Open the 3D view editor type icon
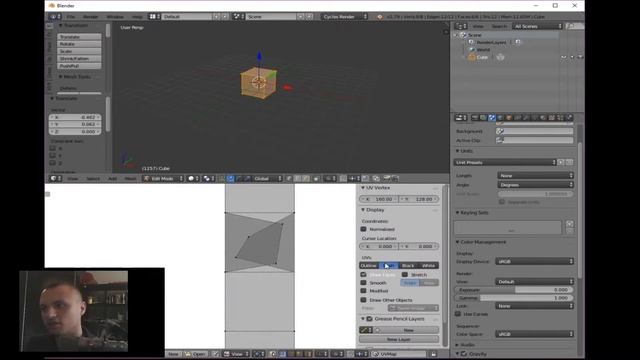This screenshot has height=360, width=640. [55, 178]
